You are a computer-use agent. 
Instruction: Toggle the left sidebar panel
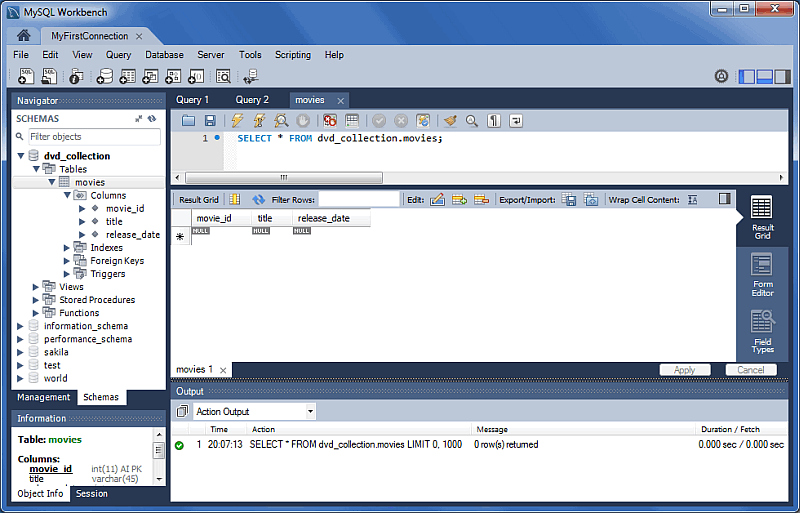point(746,77)
